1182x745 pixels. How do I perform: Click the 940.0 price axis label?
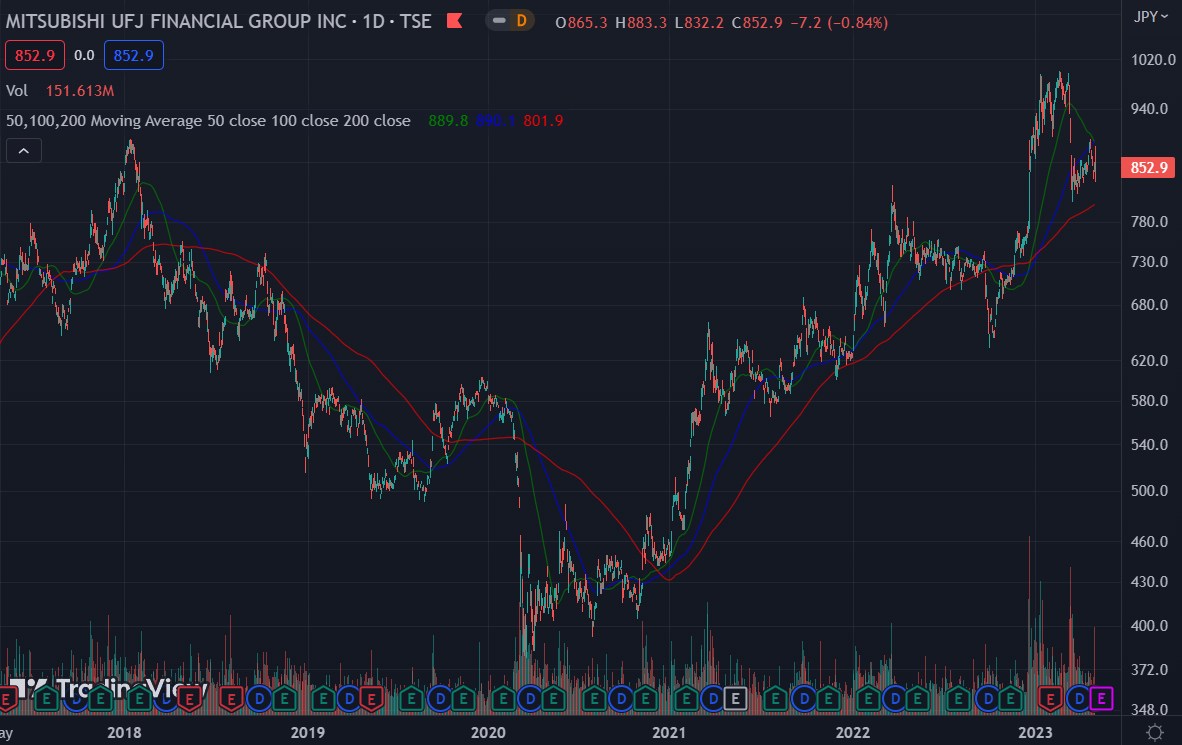[x=1150, y=109]
